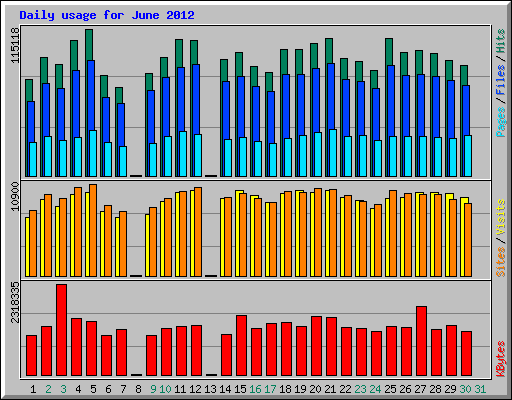This screenshot has height=400, width=512.
Task: Click day label 22 on the axis
Action: (x=345, y=389)
